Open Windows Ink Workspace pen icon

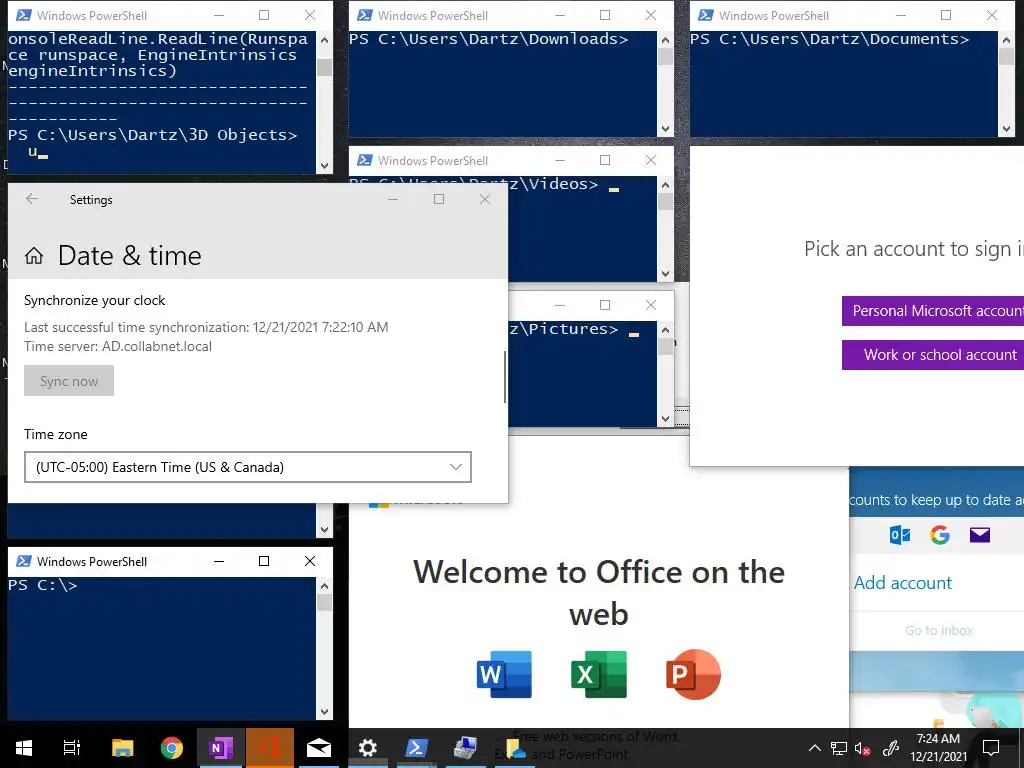point(891,748)
